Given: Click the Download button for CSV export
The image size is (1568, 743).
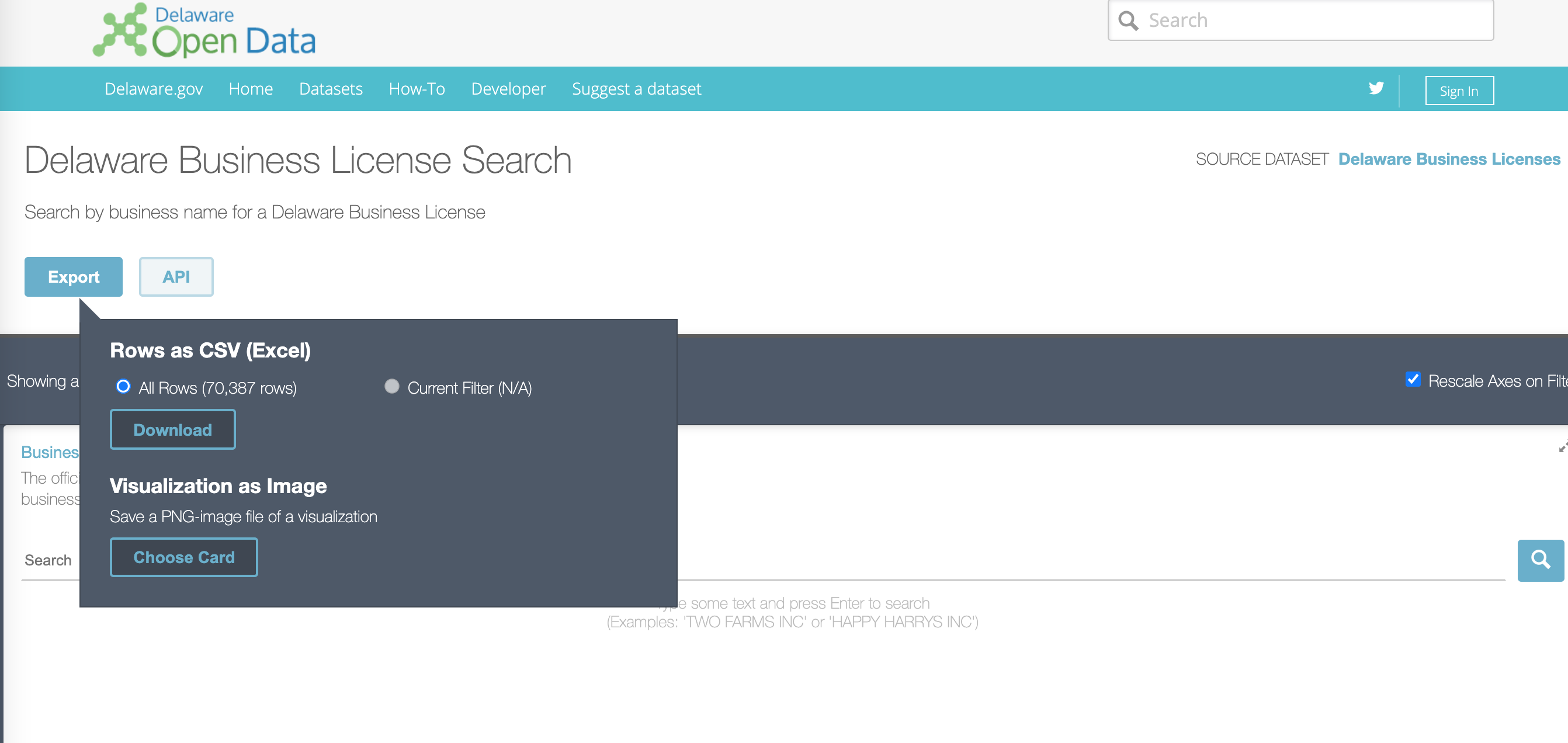Looking at the screenshot, I should (172, 430).
